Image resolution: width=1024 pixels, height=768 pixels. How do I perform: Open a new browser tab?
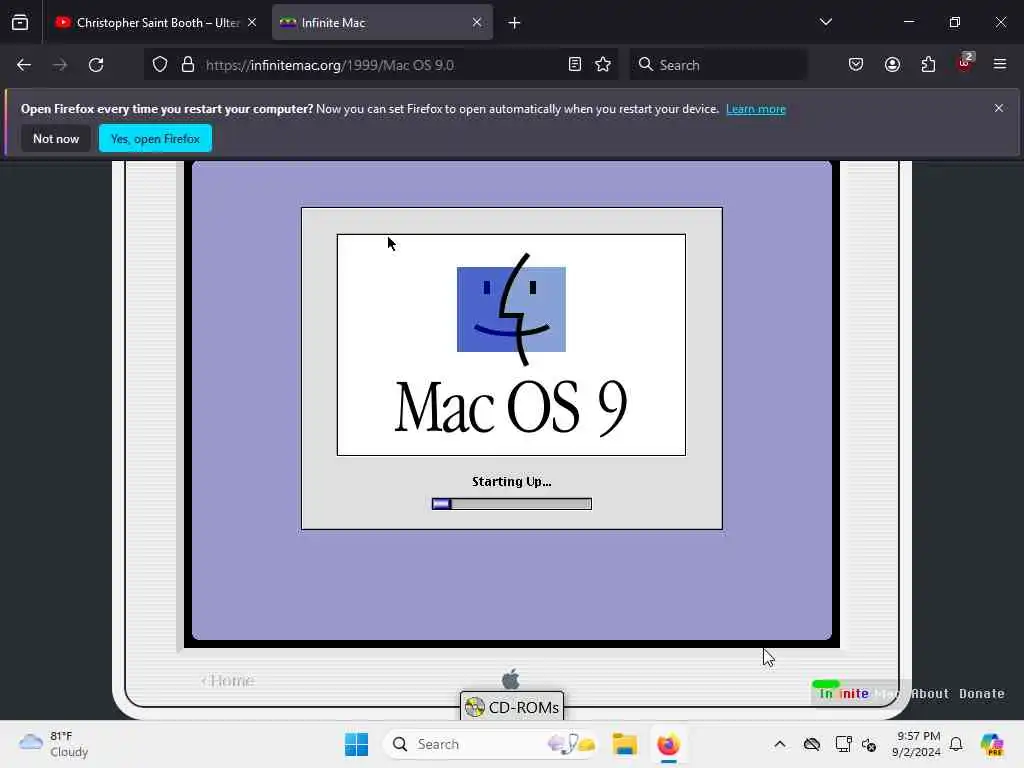515,23
